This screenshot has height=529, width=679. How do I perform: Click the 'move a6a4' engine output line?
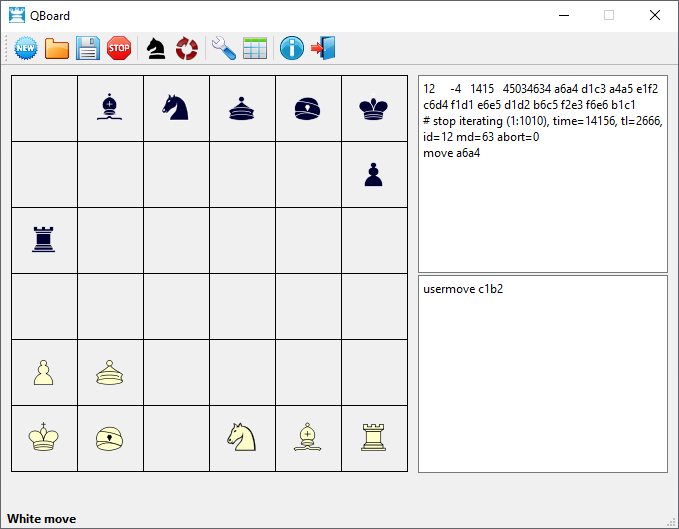point(452,153)
